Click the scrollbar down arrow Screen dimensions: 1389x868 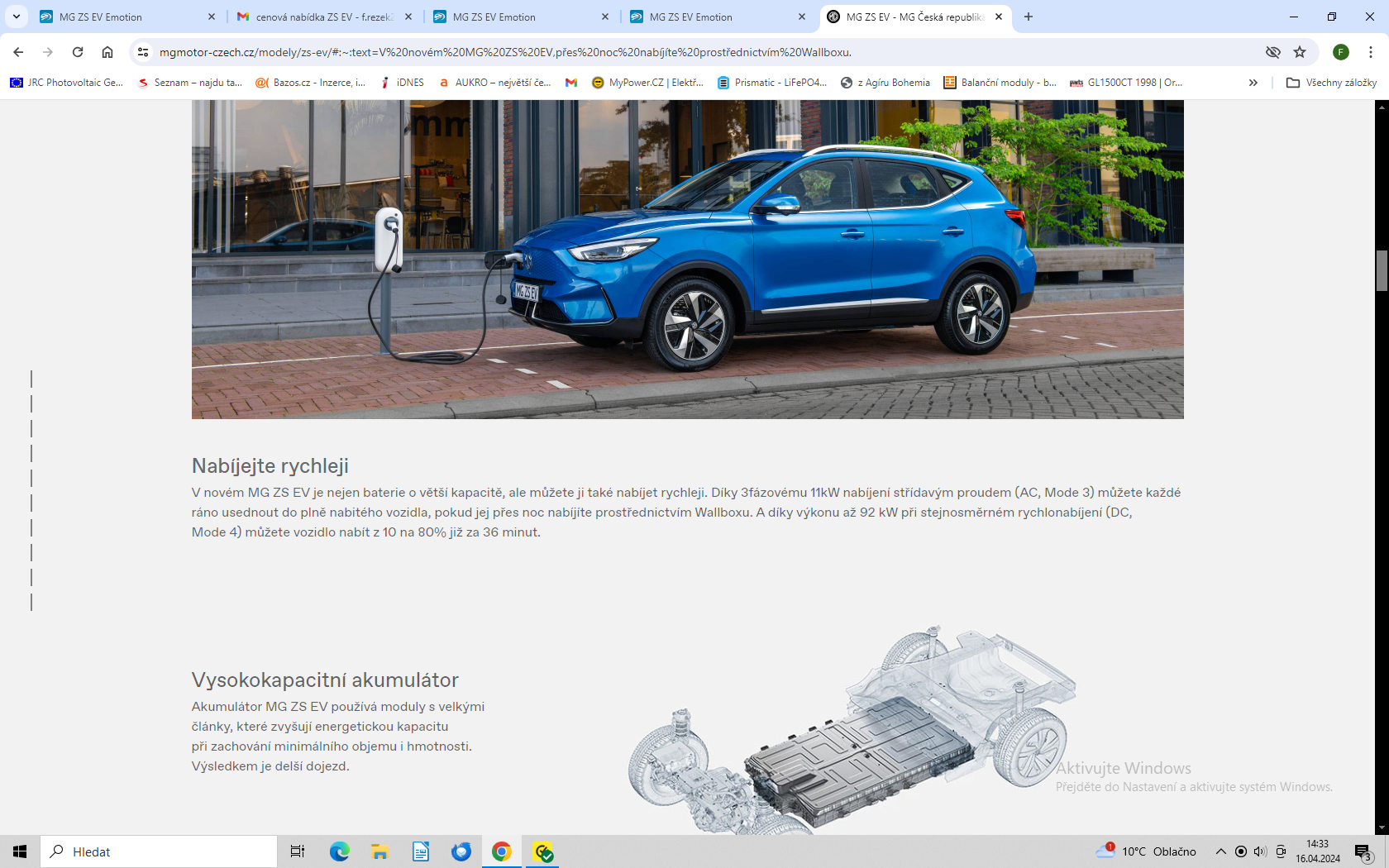click(x=1382, y=828)
